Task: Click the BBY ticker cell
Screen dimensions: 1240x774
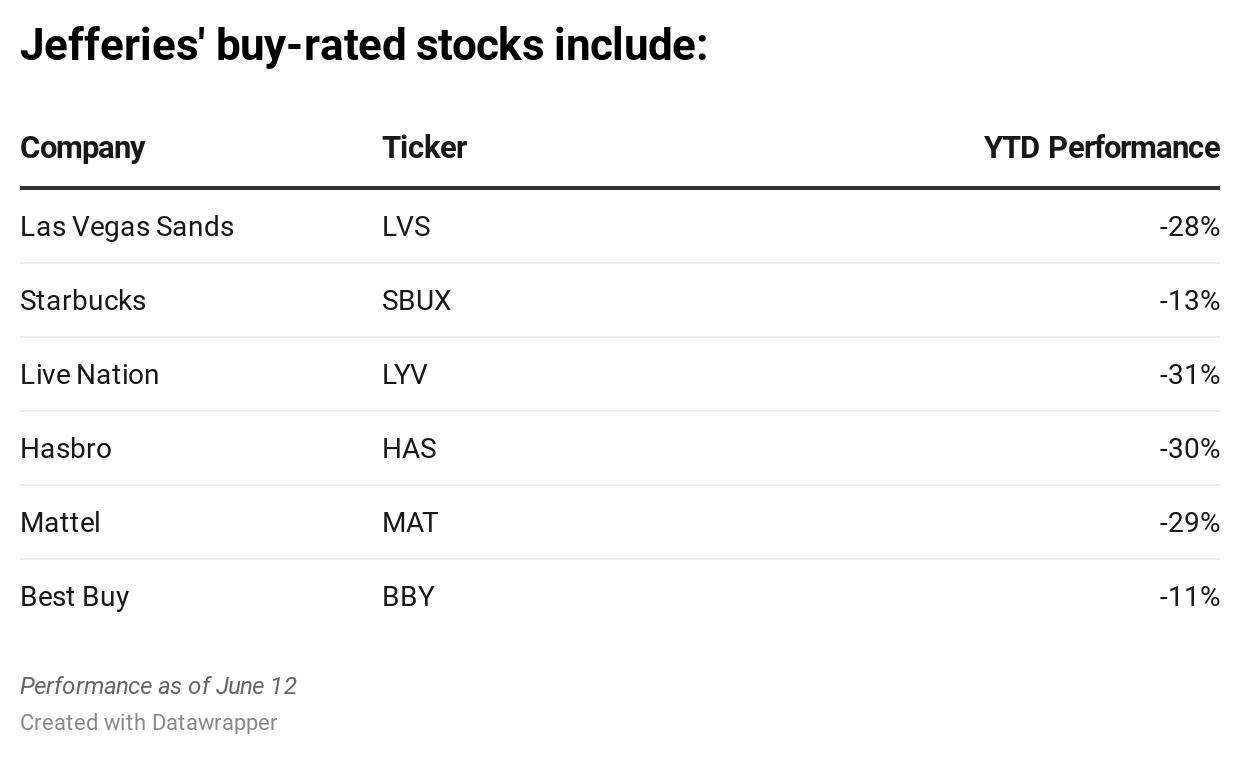Action: (408, 597)
